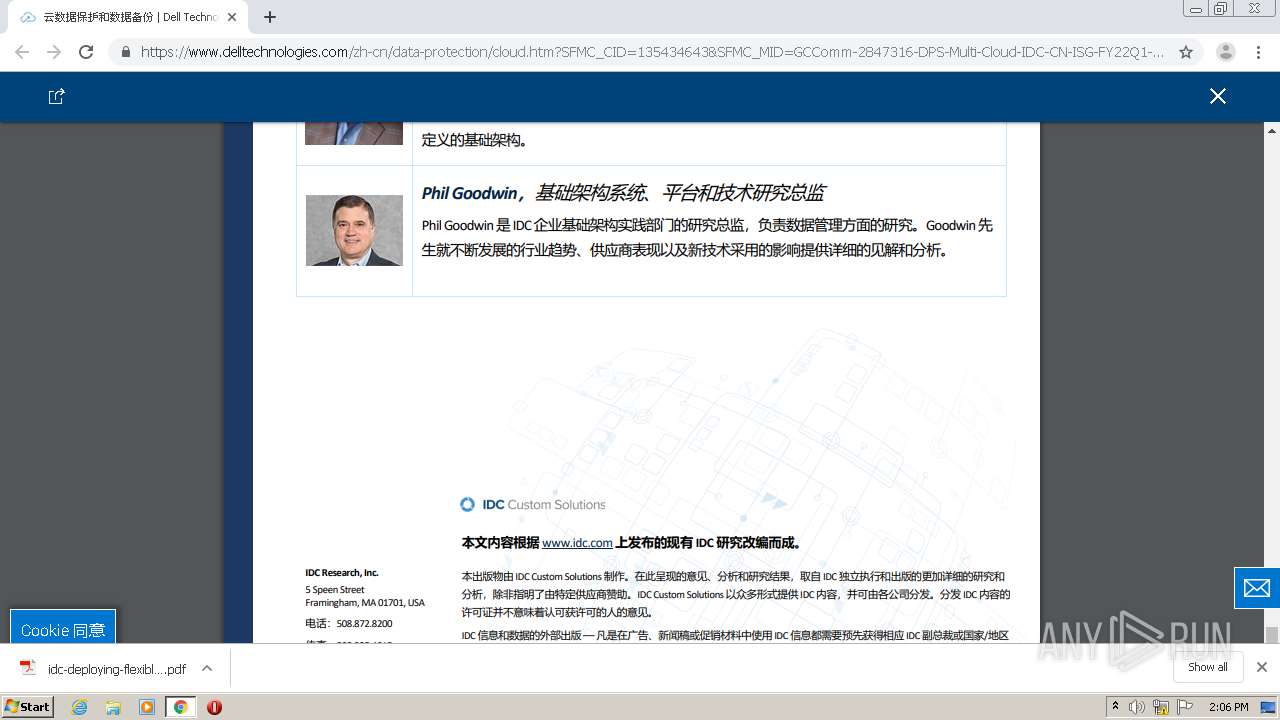
Task: Click the envelope contact icon
Action: point(1257,588)
